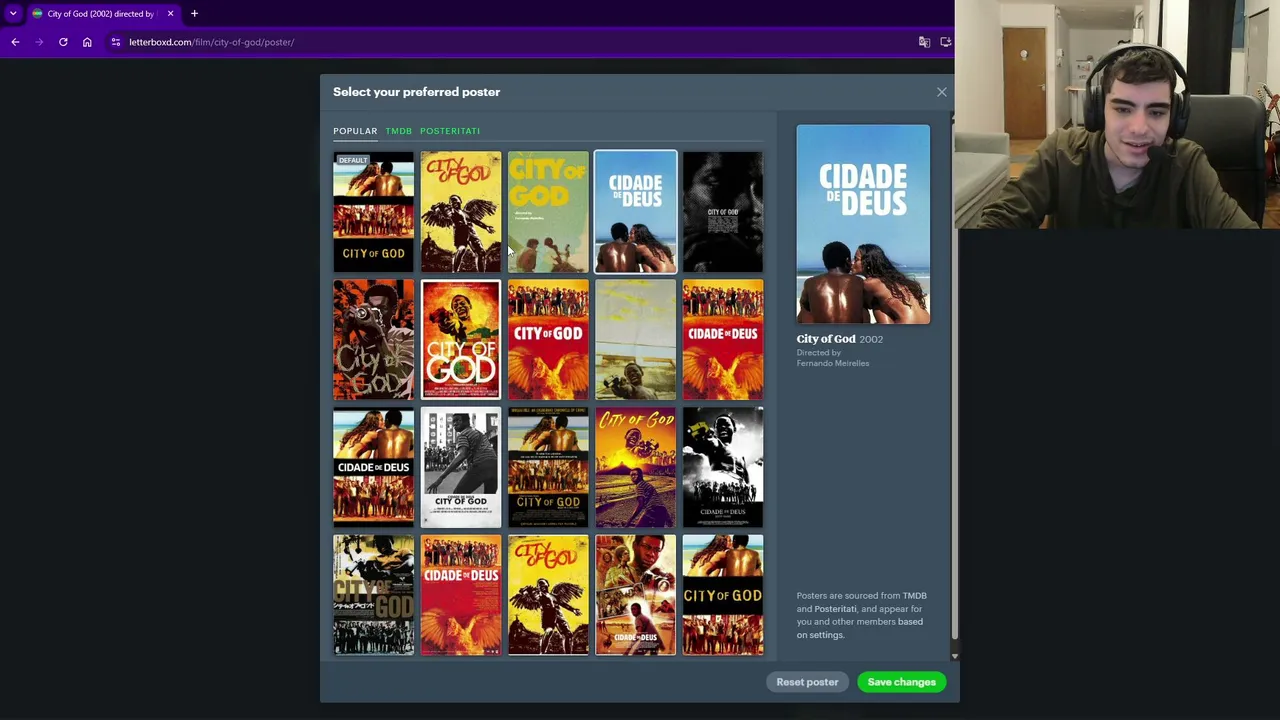Pick the faded untitled poster of a boy with a camera
Image resolution: width=1280 pixels, height=720 pixels.
tap(635, 340)
